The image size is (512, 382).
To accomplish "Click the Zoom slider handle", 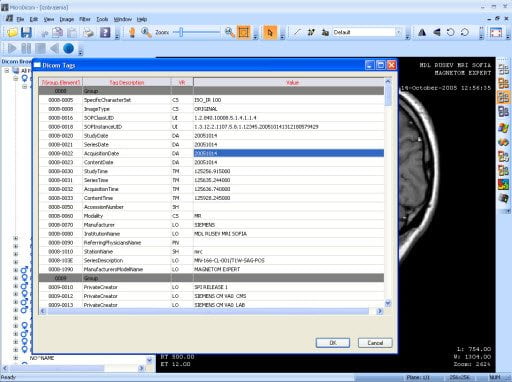I will [x=181, y=32].
